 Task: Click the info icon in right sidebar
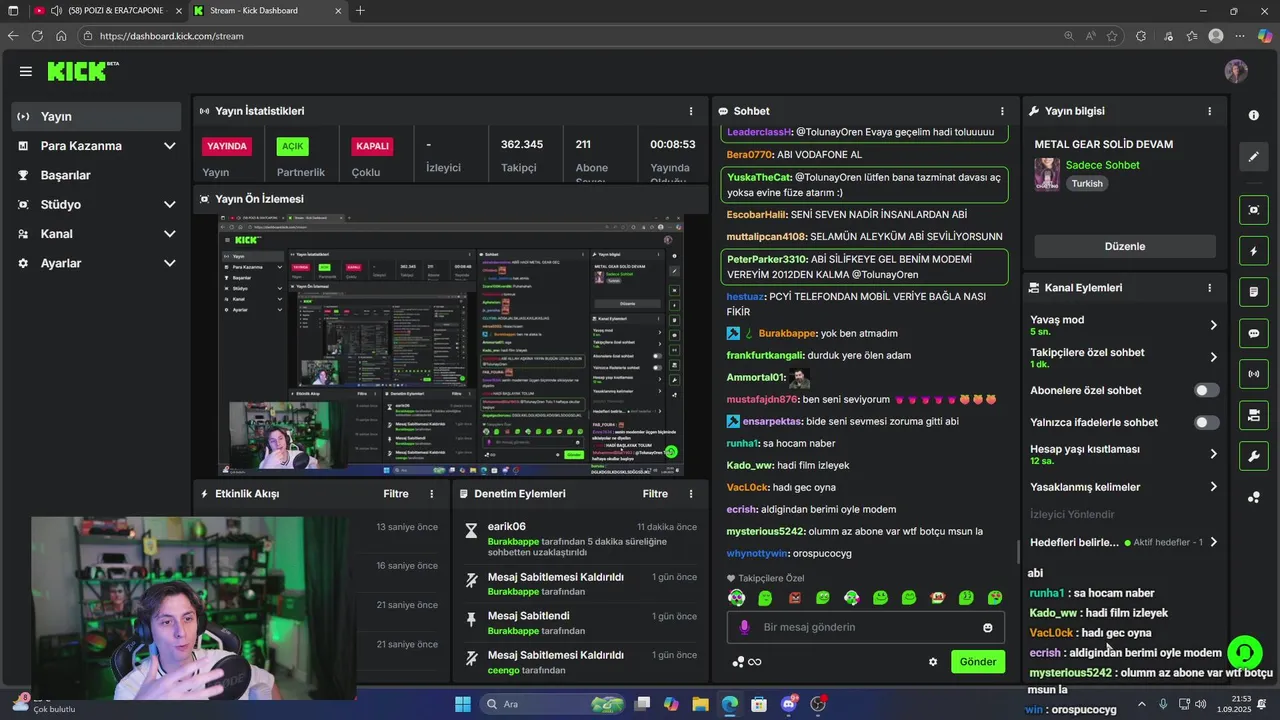click(1254, 115)
